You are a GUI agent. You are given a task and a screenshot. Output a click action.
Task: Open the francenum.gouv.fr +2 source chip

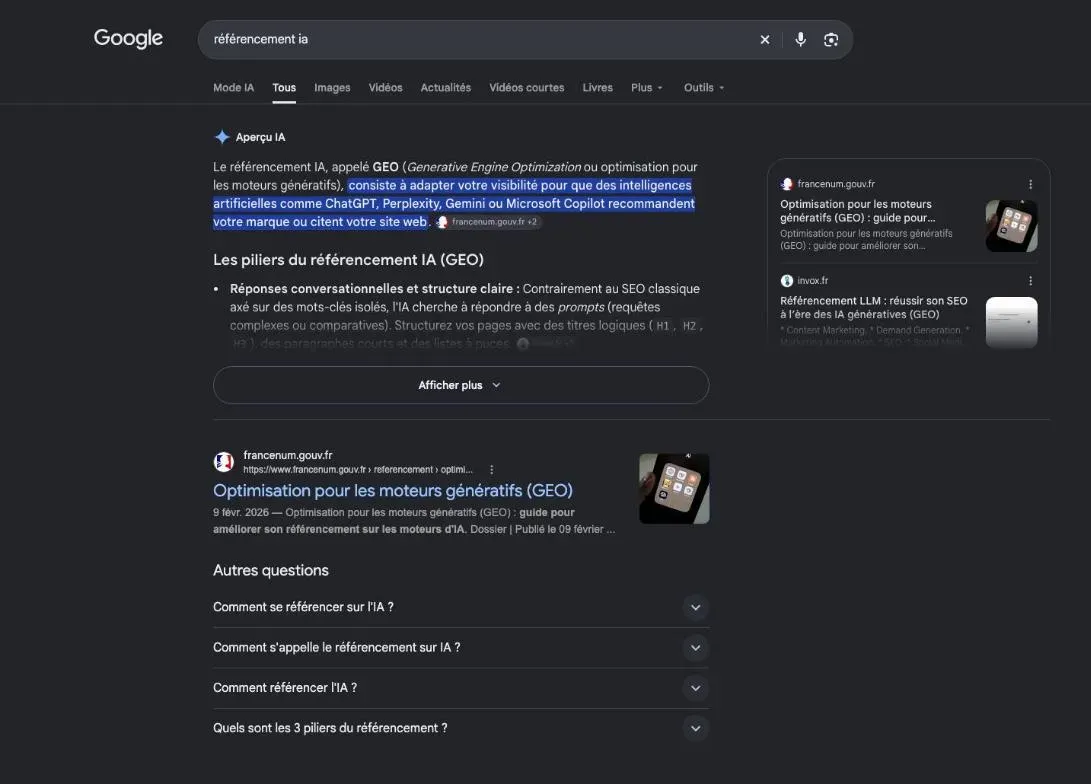coord(488,222)
